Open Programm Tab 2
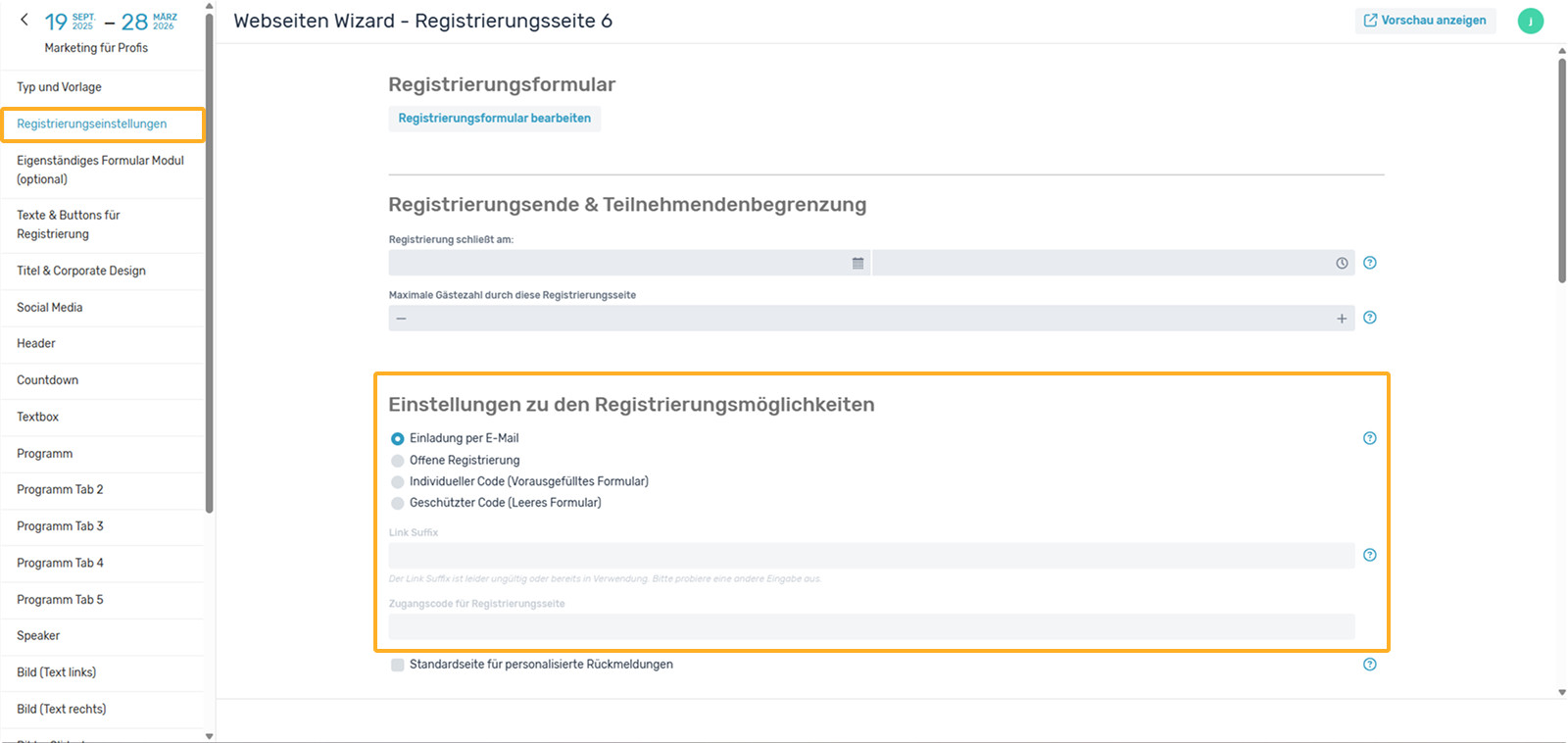1568x743 pixels. pos(103,490)
